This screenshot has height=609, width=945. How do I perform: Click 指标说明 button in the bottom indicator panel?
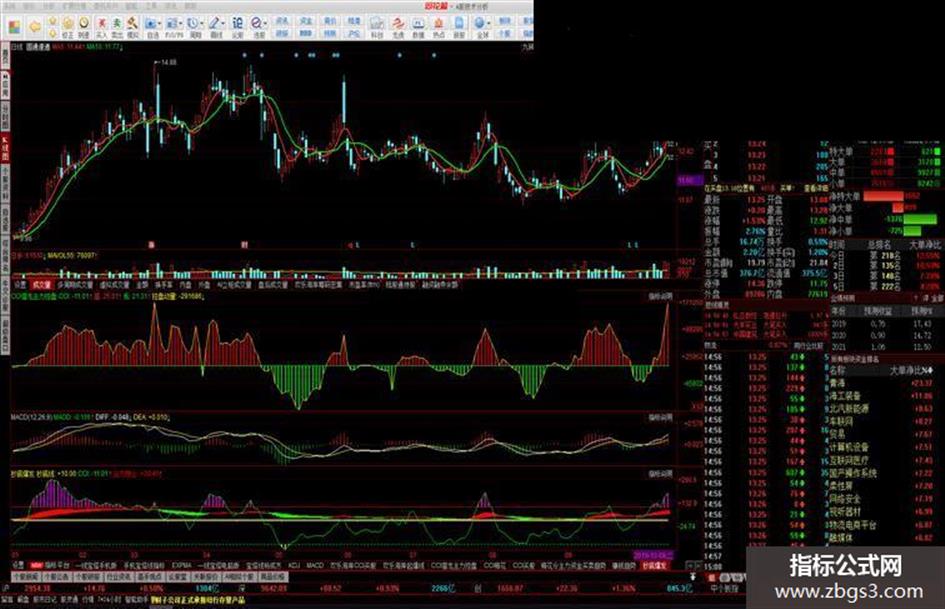click(660, 474)
